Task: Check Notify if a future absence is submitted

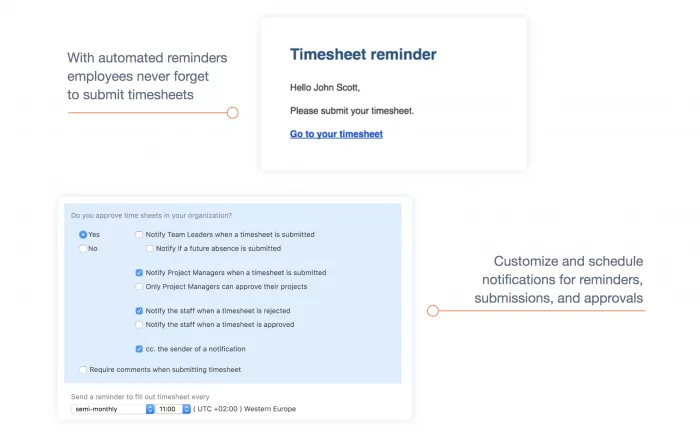Action: (150, 248)
